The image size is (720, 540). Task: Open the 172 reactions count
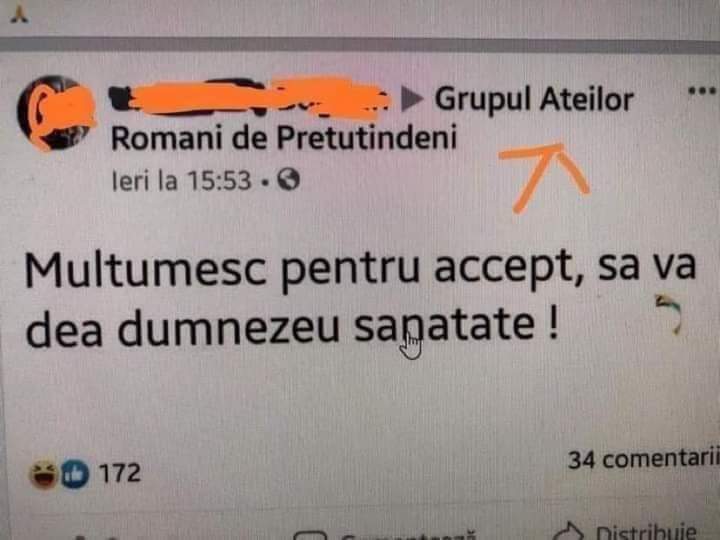[120, 473]
